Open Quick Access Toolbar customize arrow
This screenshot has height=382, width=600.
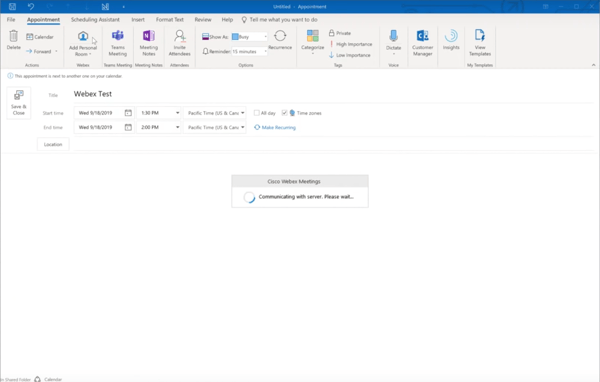(x=123, y=7)
